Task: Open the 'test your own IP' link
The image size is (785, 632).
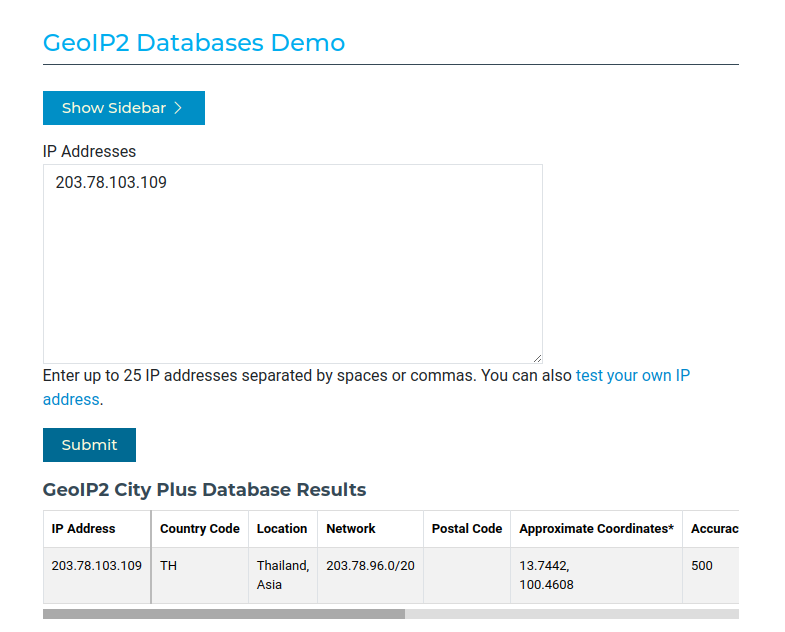Action: (632, 376)
